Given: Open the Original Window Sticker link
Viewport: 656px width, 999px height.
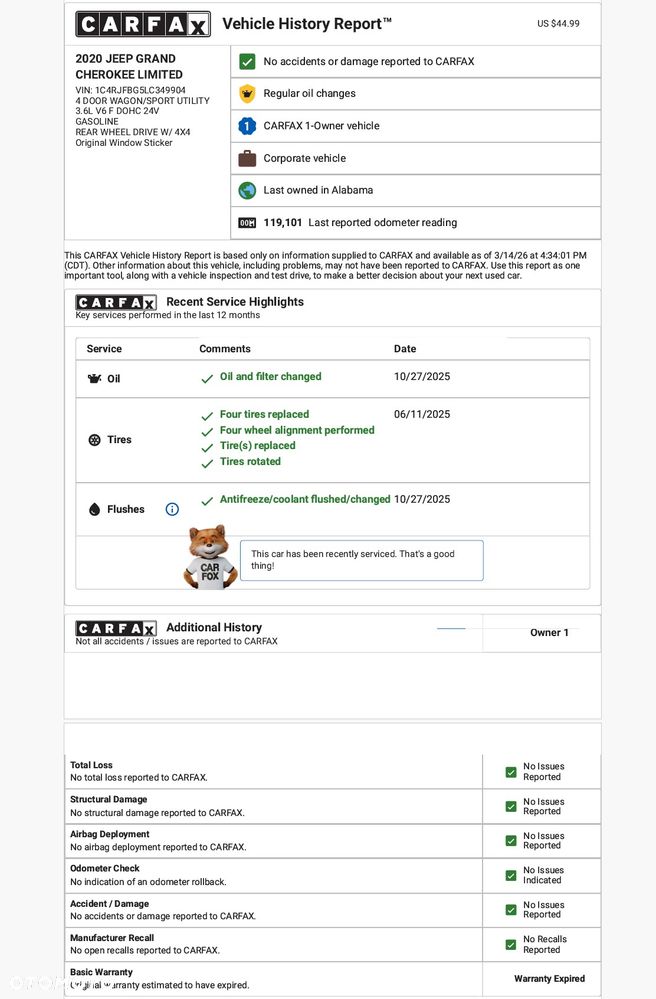Looking at the screenshot, I should coord(124,143).
